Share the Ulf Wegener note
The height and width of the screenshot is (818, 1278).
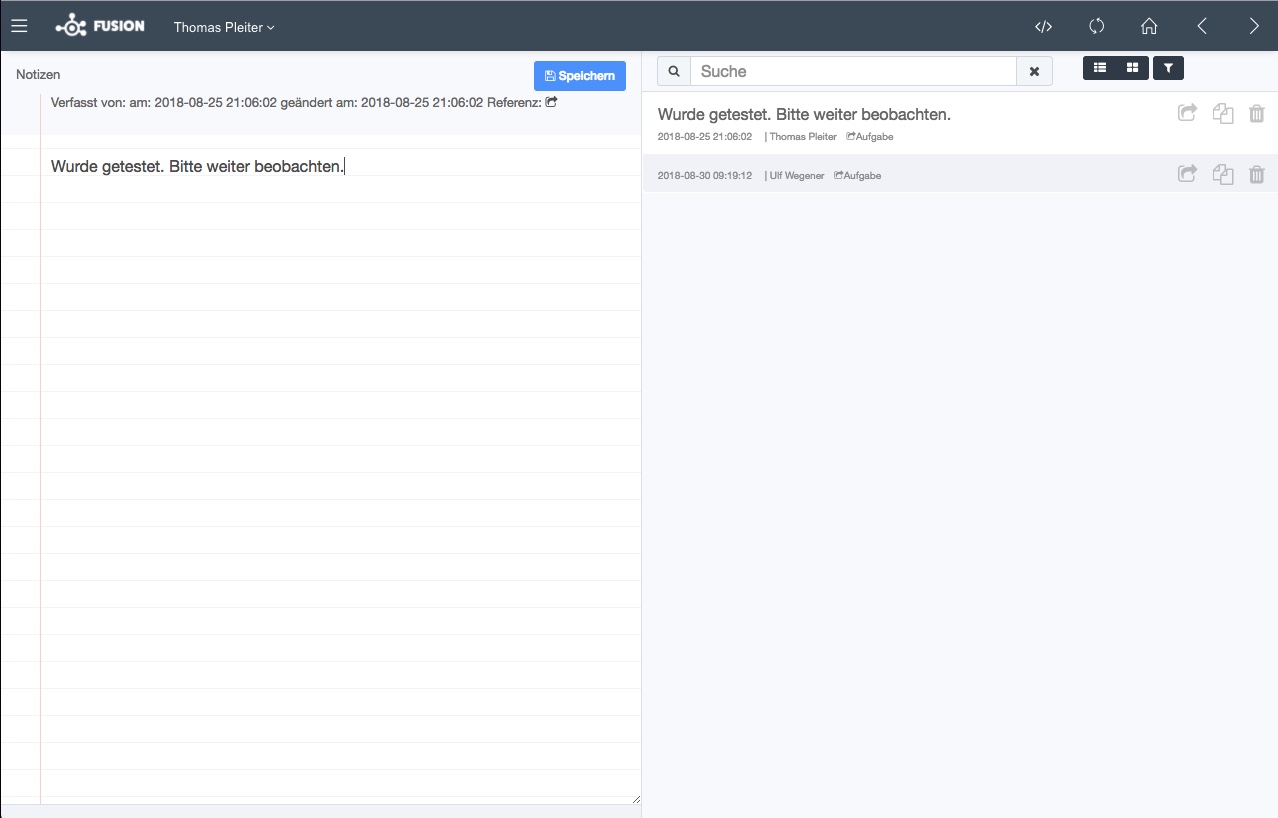click(x=1187, y=174)
